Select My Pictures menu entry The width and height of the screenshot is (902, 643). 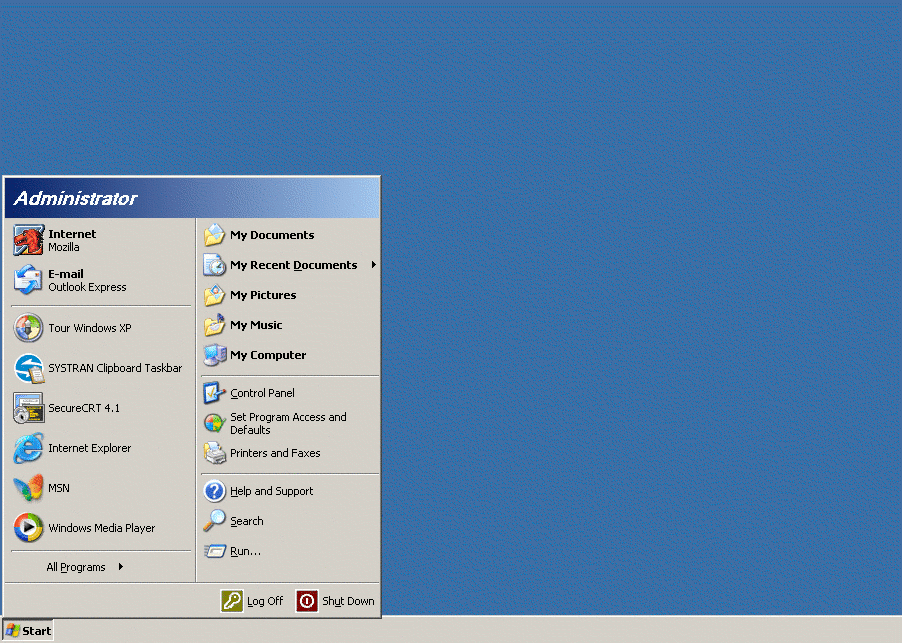pos(263,295)
